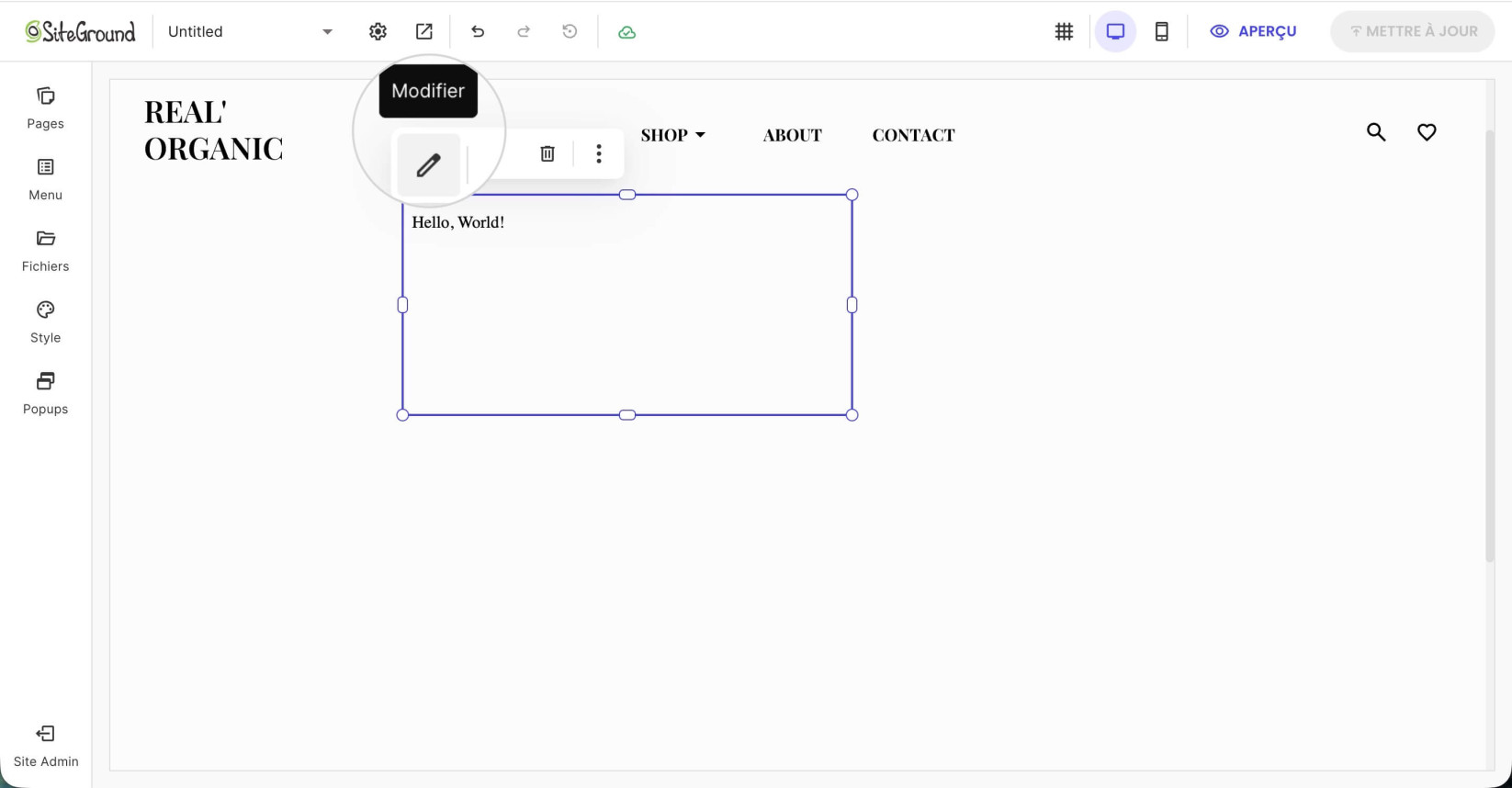Click the left-edge middle resize handle
Screen dimensions: 1512x788
402,305
